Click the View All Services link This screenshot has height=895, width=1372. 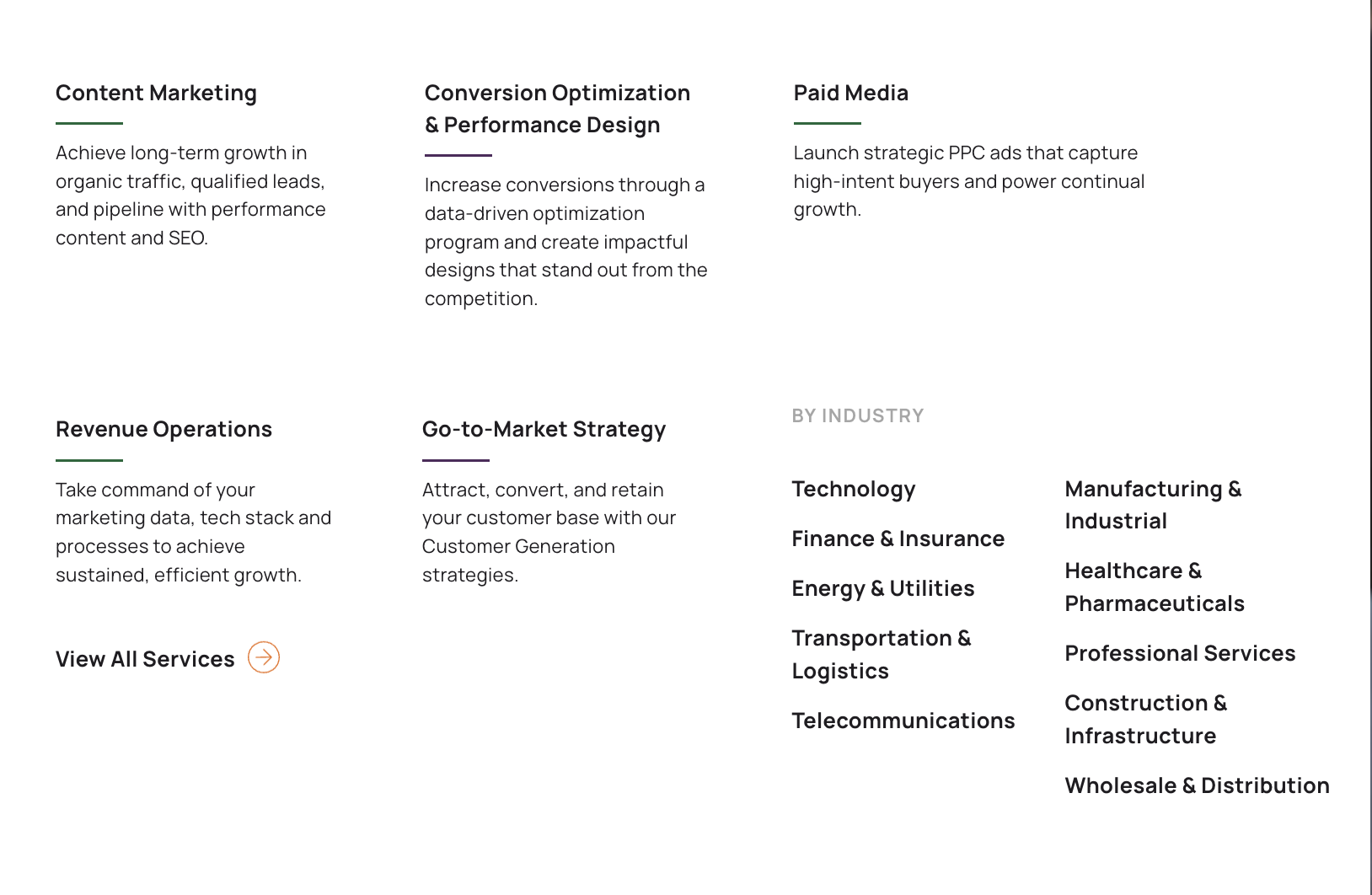click(x=144, y=658)
